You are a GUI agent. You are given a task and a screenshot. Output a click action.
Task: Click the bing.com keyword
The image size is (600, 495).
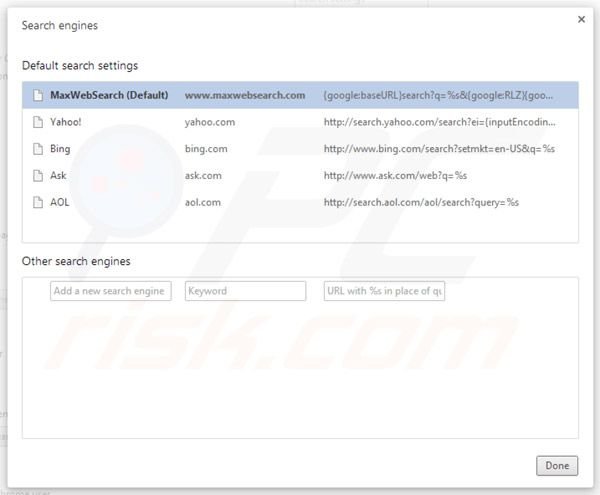coord(206,149)
